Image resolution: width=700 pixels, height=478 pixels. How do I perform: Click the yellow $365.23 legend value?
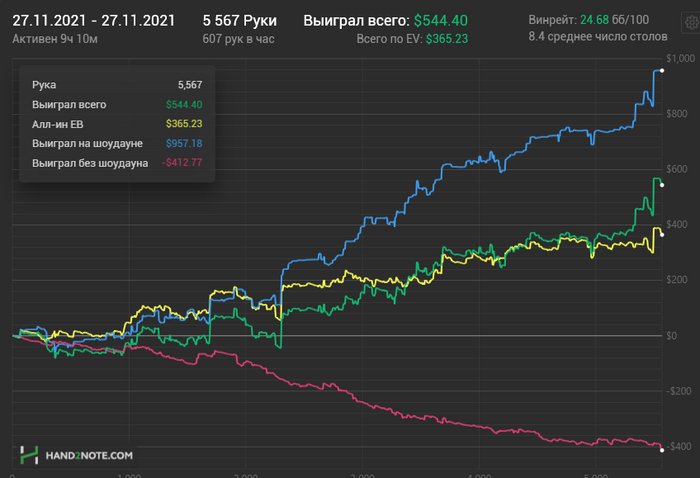point(184,124)
